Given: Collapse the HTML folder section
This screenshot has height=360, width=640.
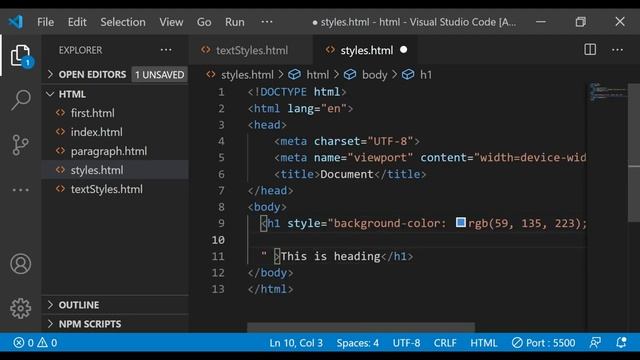Looking at the screenshot, I should tap(115, 94).
